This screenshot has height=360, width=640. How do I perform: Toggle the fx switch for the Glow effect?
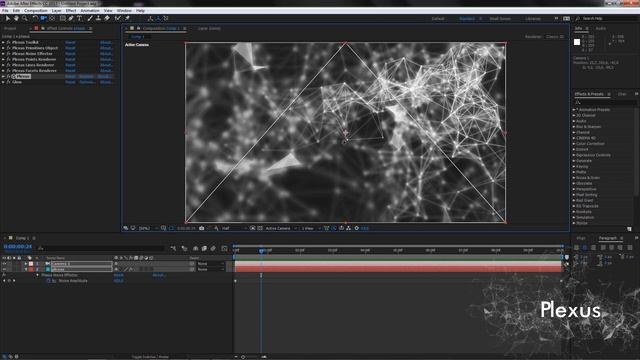point(8,82)
